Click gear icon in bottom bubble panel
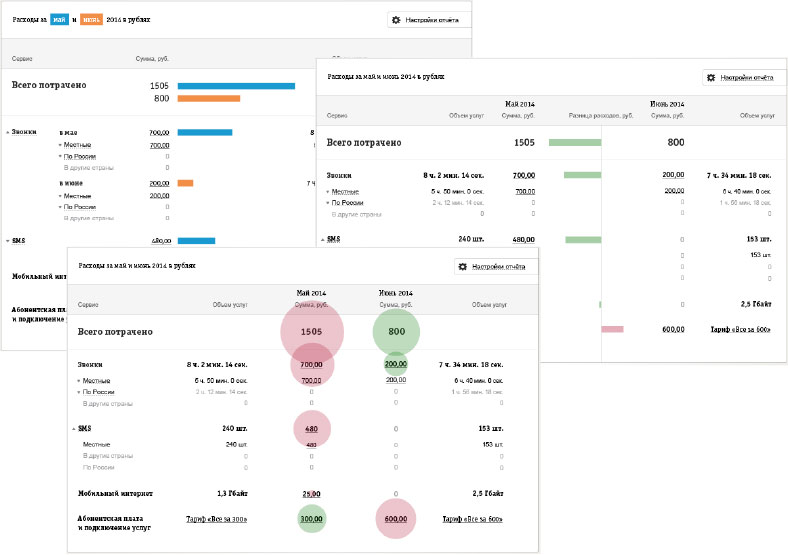788x555 pixels. click(464, 267)
